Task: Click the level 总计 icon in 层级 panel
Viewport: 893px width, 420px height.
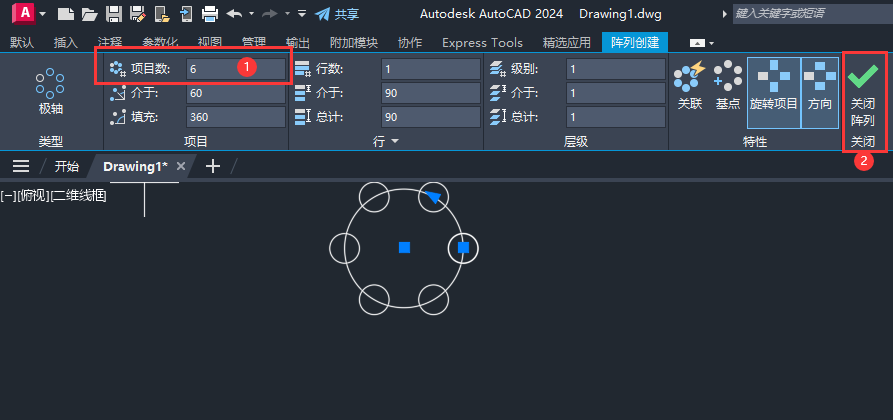Action: [x=498, y=117]
